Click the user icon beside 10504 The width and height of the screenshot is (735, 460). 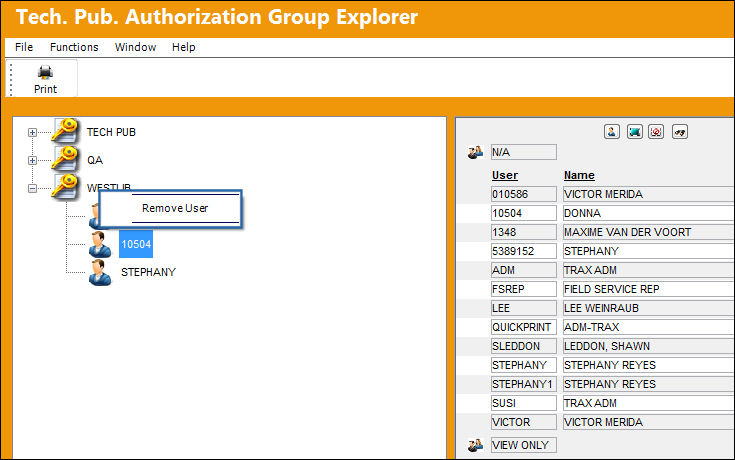point(100,244)
